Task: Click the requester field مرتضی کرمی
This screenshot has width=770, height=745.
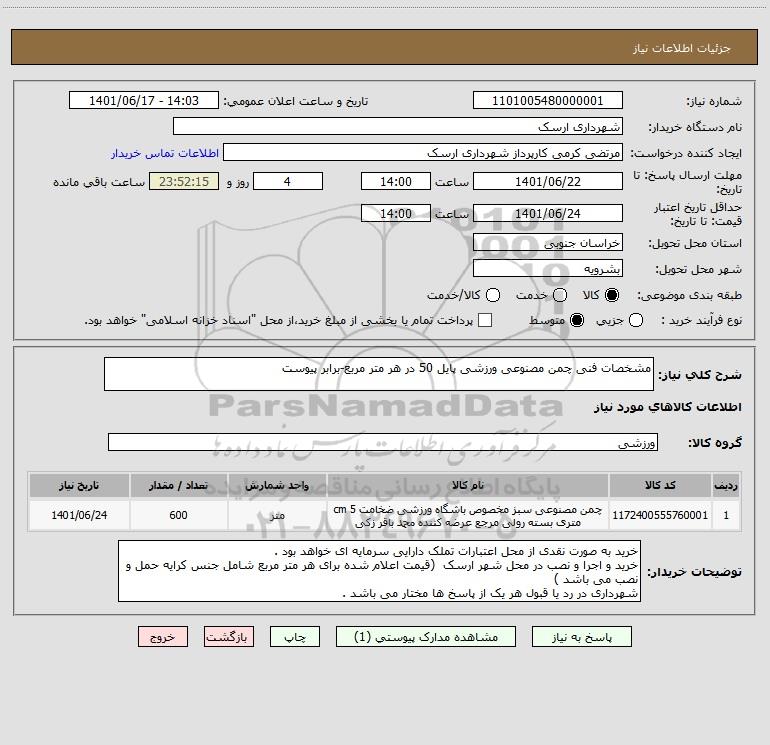Action: (423, 153)
